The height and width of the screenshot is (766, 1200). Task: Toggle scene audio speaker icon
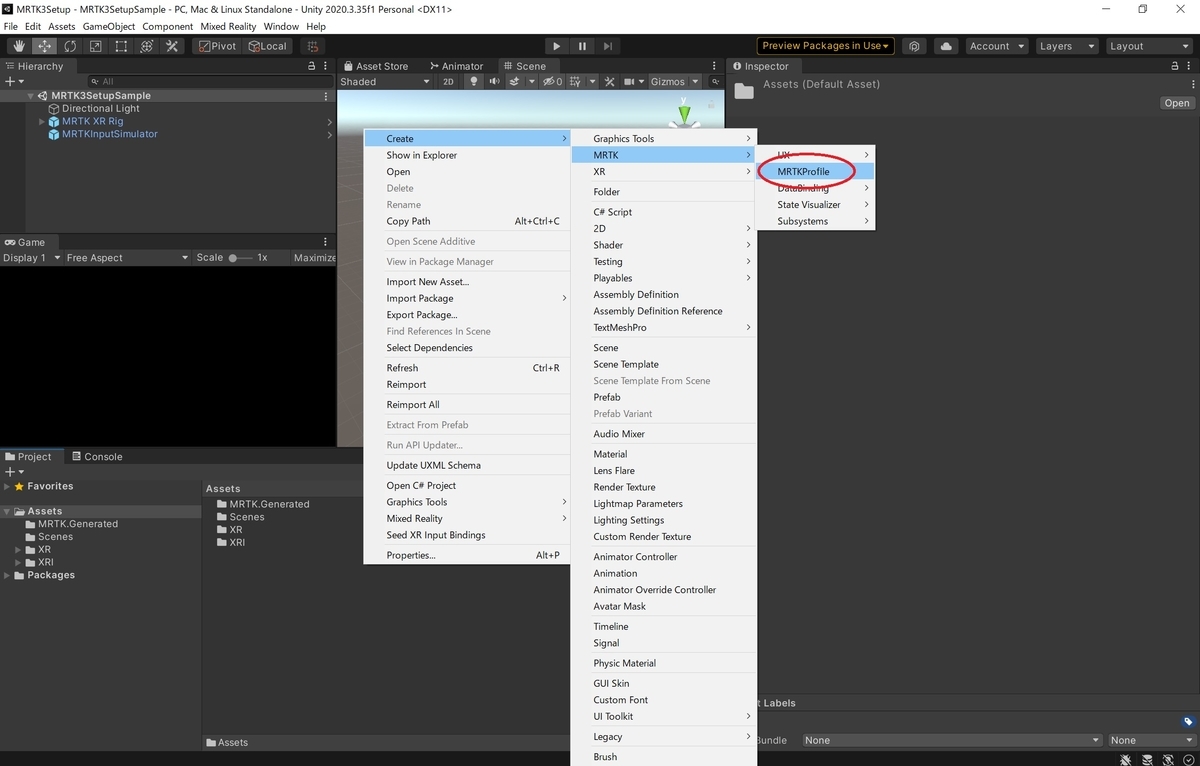493,82
